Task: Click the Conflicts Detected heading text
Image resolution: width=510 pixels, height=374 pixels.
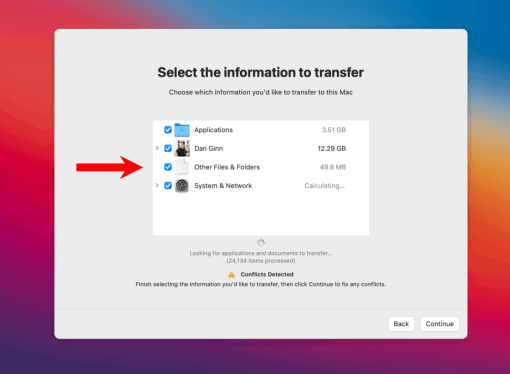Action: point(267,274)
